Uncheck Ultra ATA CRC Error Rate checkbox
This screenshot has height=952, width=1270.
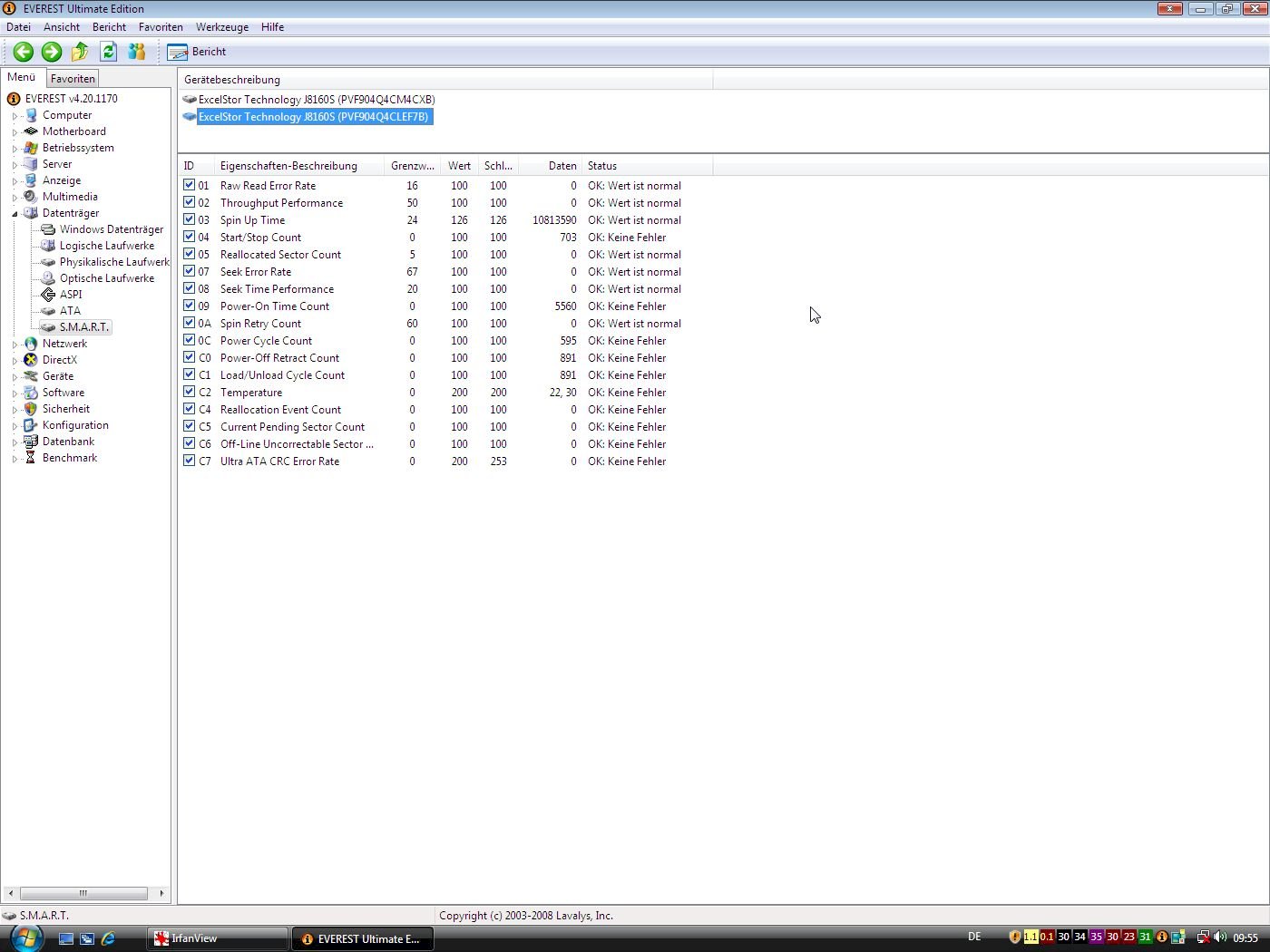(189, 461)
